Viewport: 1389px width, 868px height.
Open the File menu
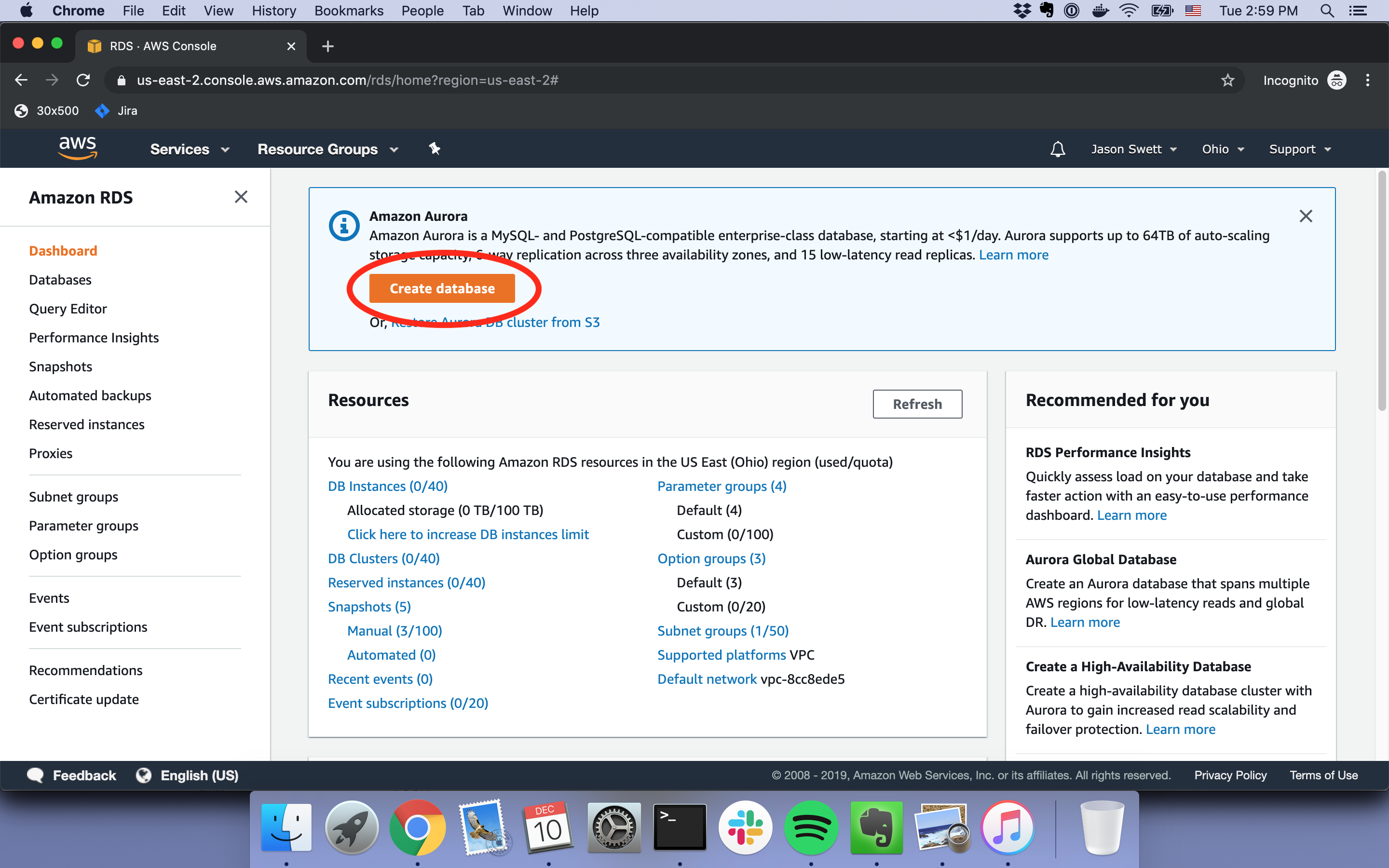click(133, 10)
